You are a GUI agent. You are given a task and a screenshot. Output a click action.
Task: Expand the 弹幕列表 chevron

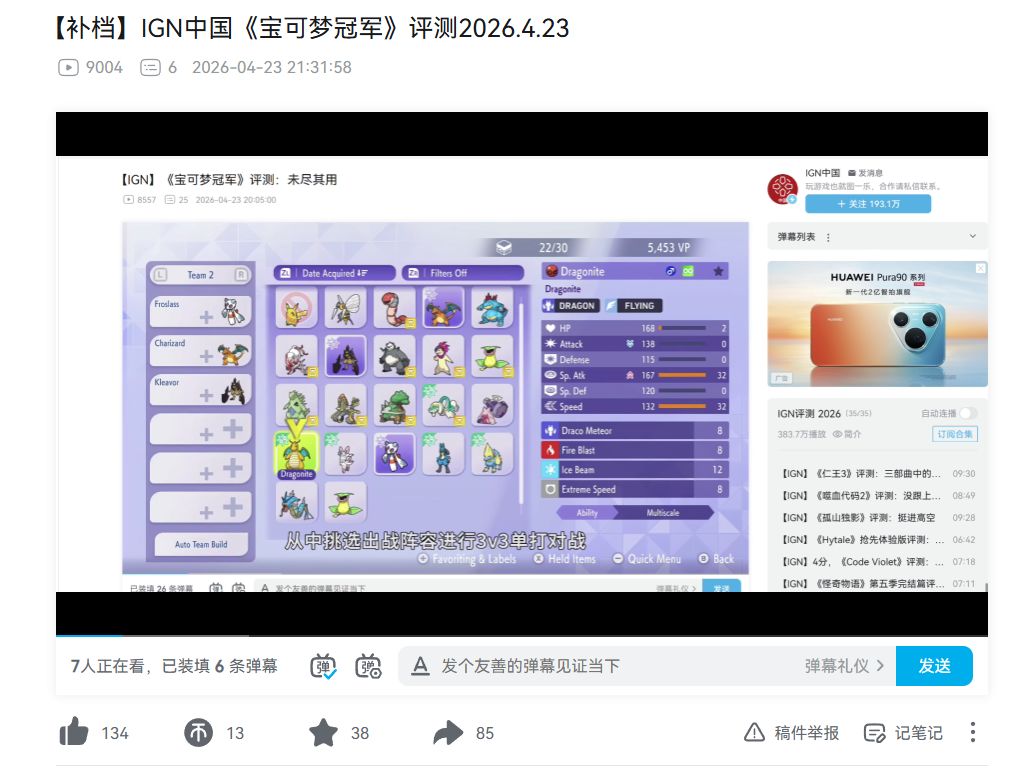coord(973,237)
